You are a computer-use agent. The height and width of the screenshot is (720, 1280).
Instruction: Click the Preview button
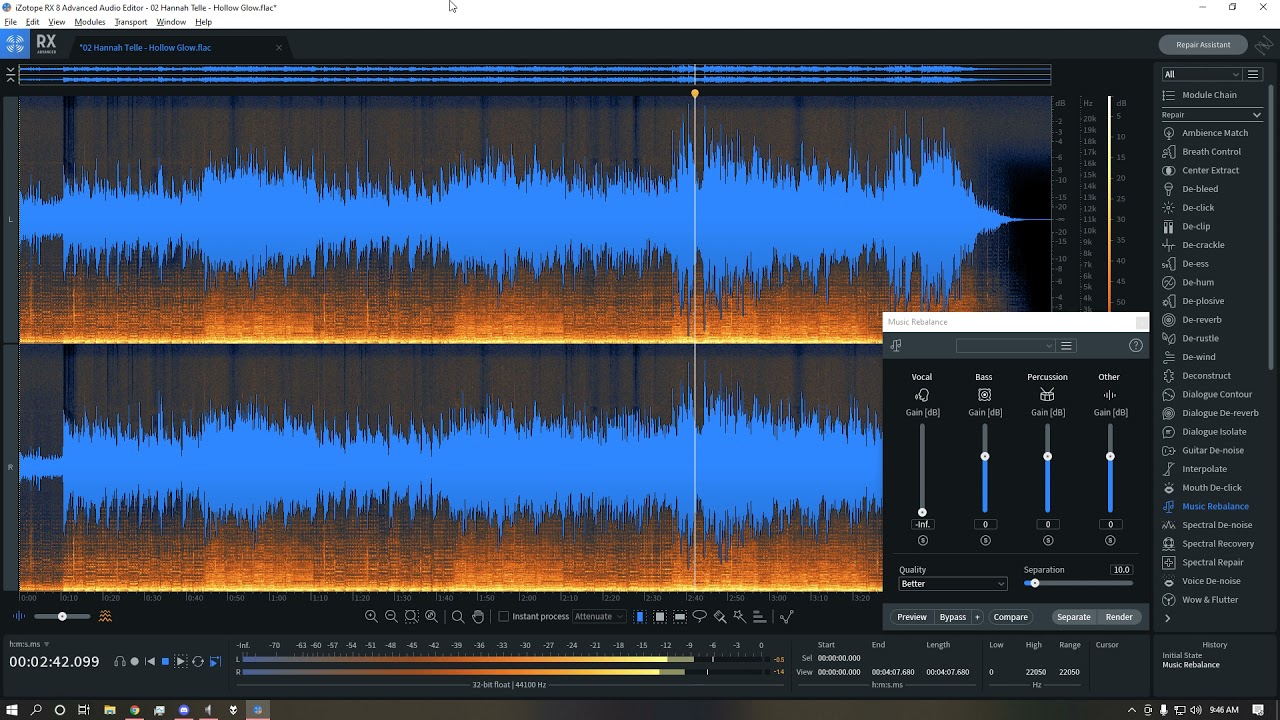(x=912, y=617)
